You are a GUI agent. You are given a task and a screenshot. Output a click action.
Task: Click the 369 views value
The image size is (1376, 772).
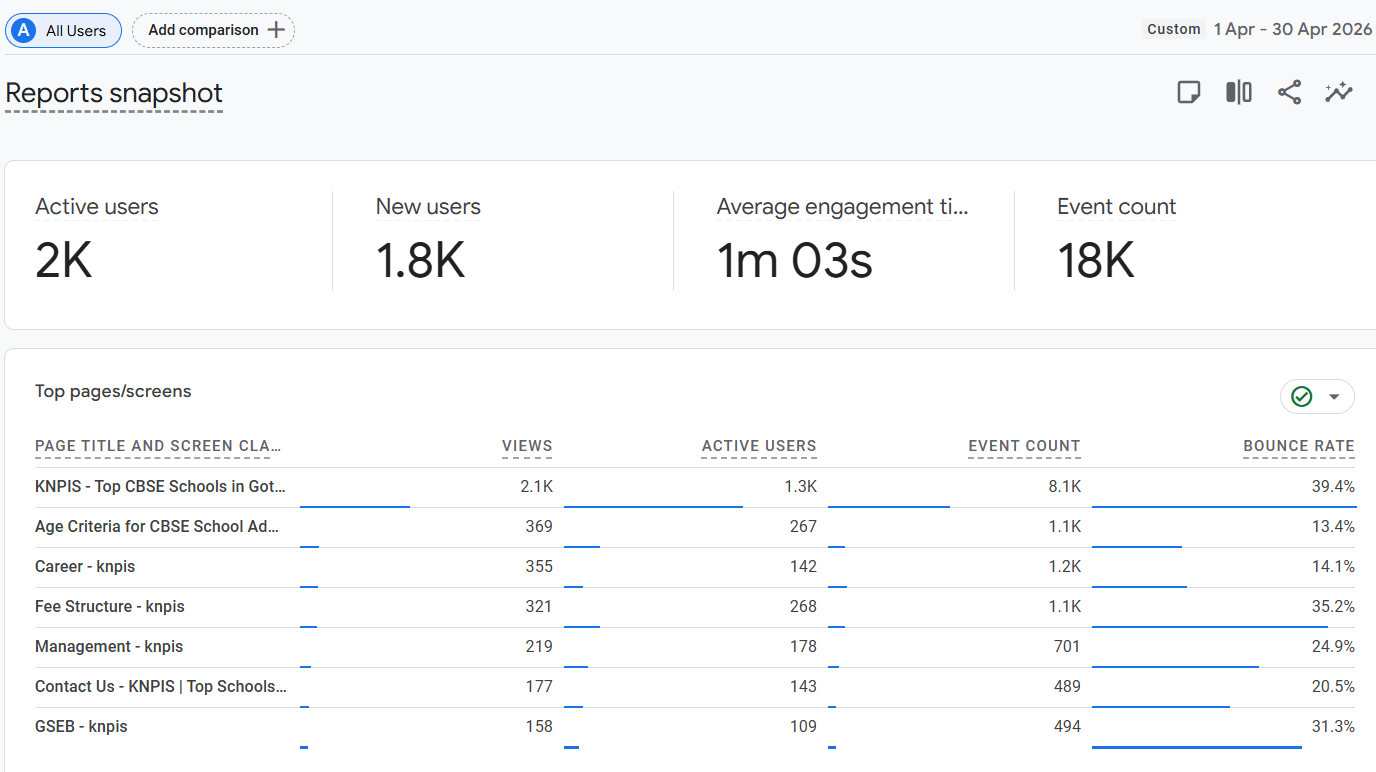point(539,526)
